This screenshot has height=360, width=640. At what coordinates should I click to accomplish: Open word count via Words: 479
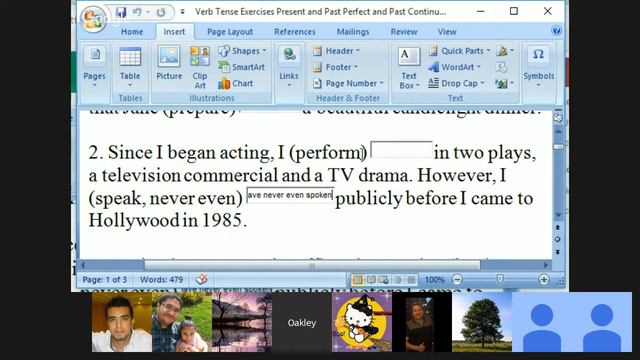pyautogui.click(x=161, y=280)
